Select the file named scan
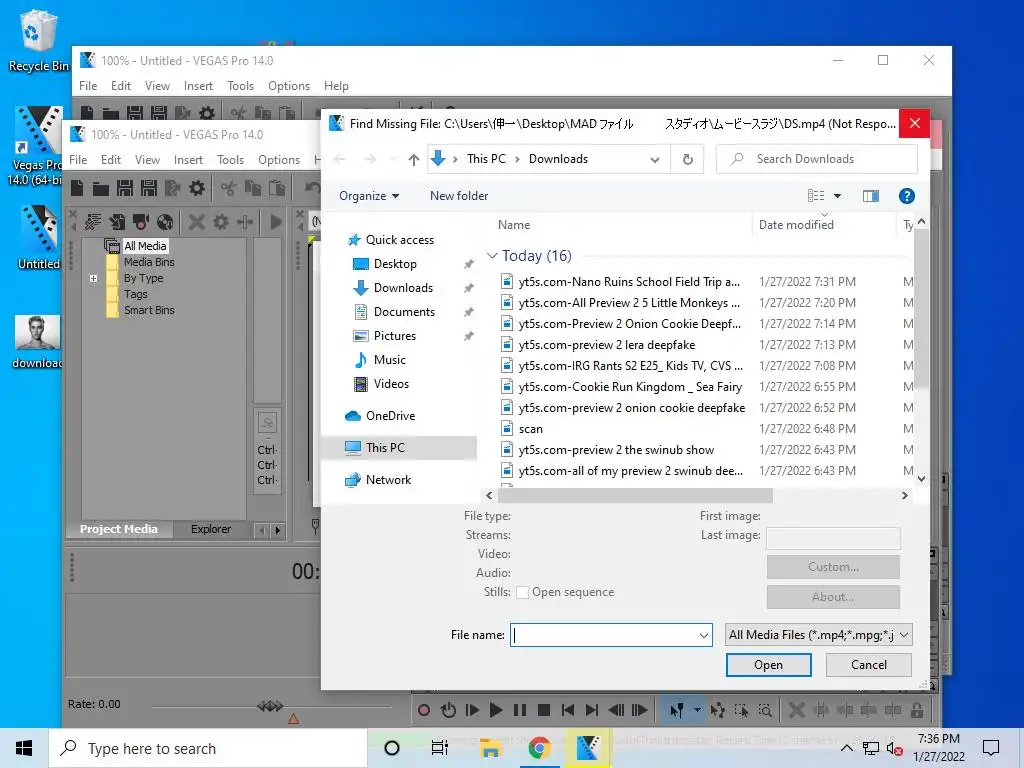The height and width of the screenshot is (768, 1024). 530,429
